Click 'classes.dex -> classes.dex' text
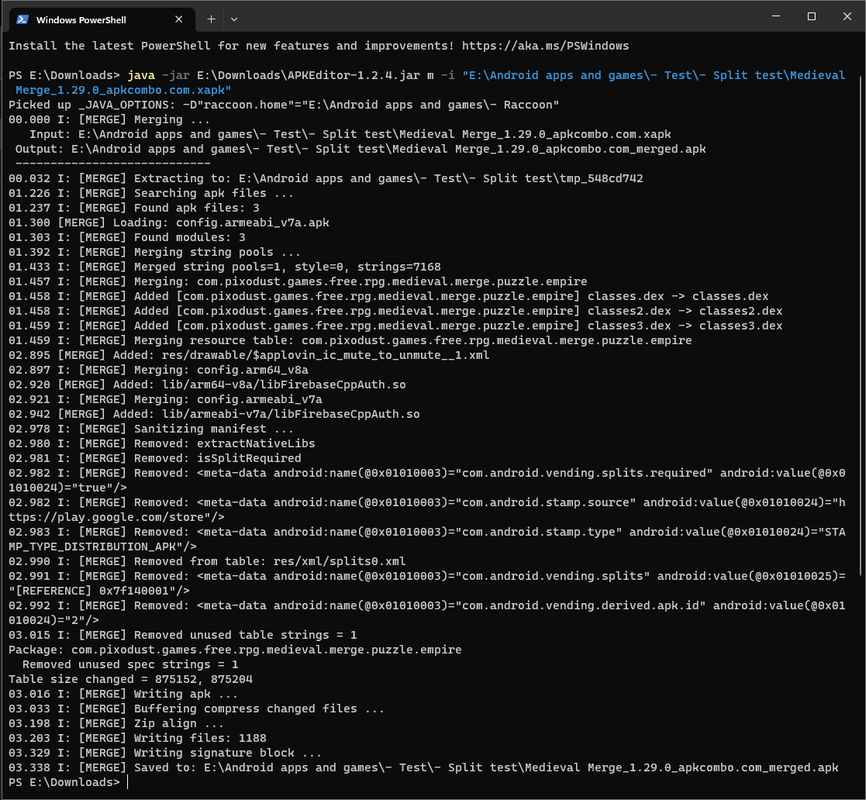The width and height of the screenshot is (866, 800). (678, 296)
